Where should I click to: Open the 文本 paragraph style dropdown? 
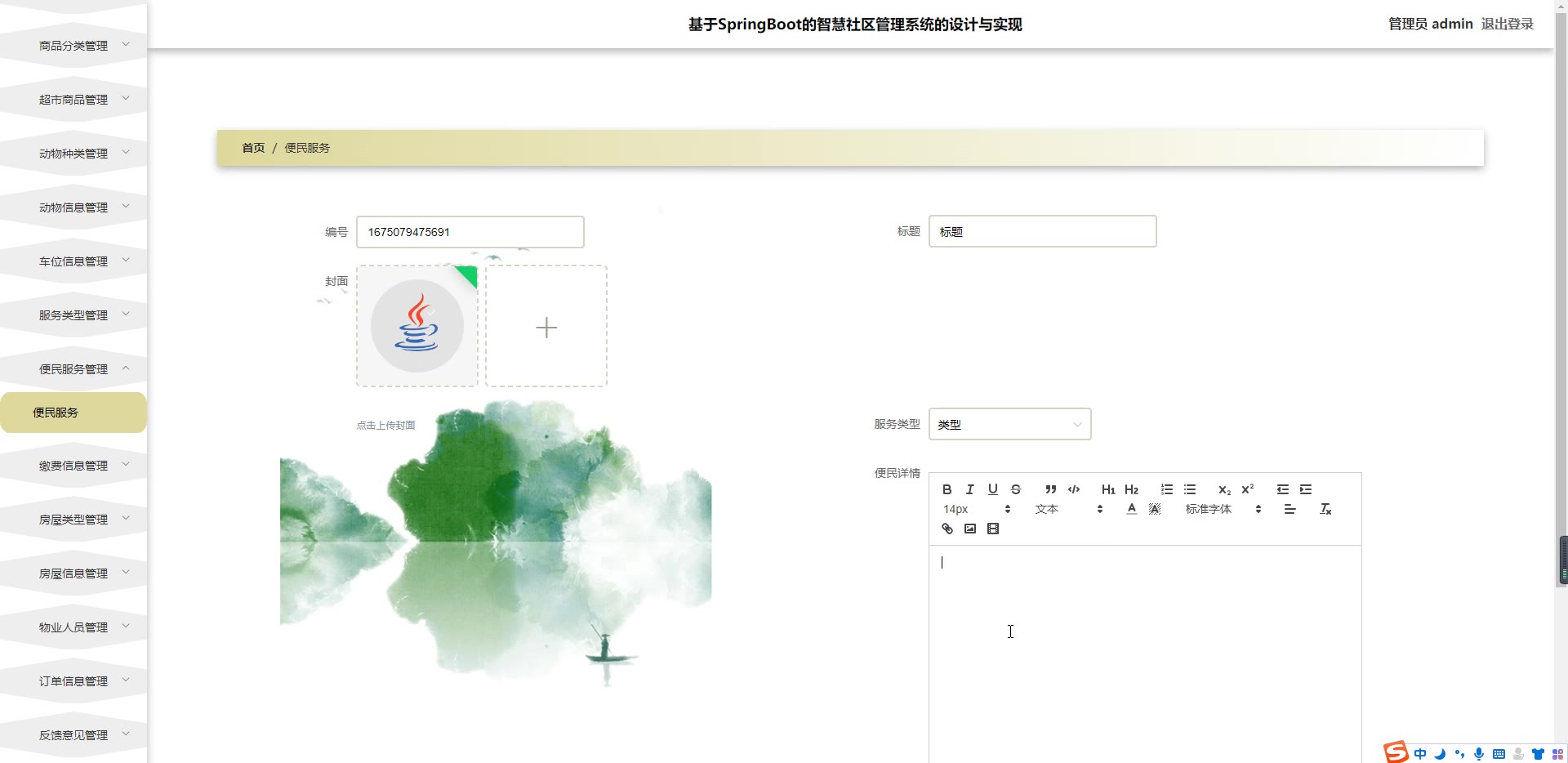[1069, 509]
